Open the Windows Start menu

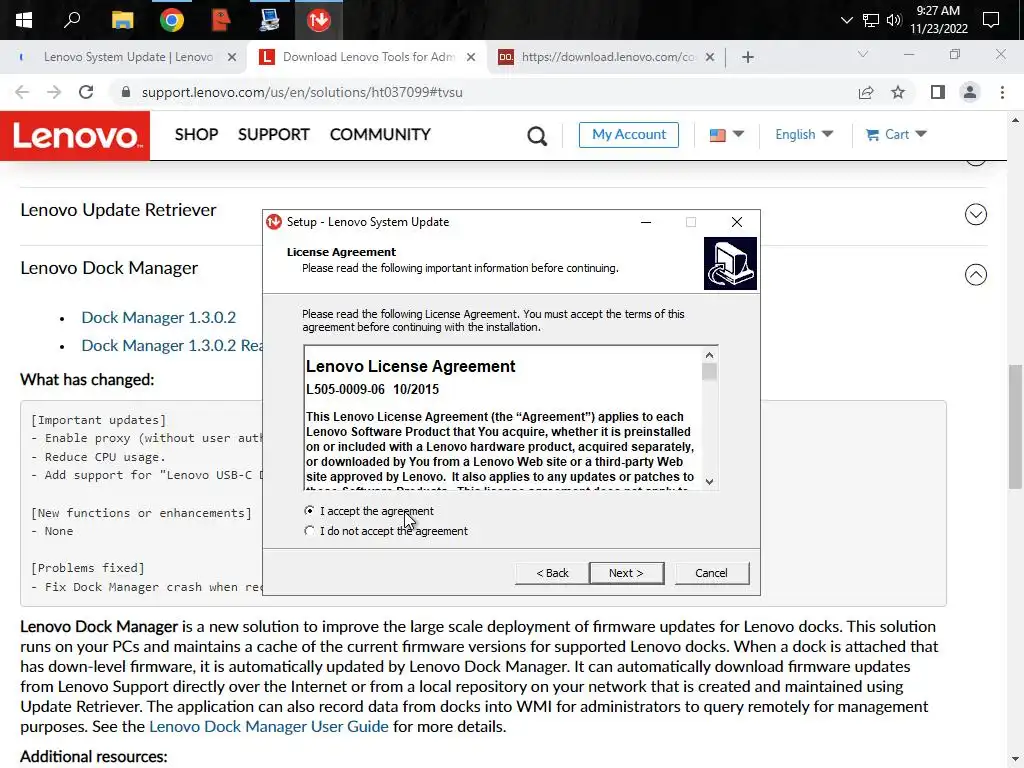pyautogui.click(x=24, y=20)
